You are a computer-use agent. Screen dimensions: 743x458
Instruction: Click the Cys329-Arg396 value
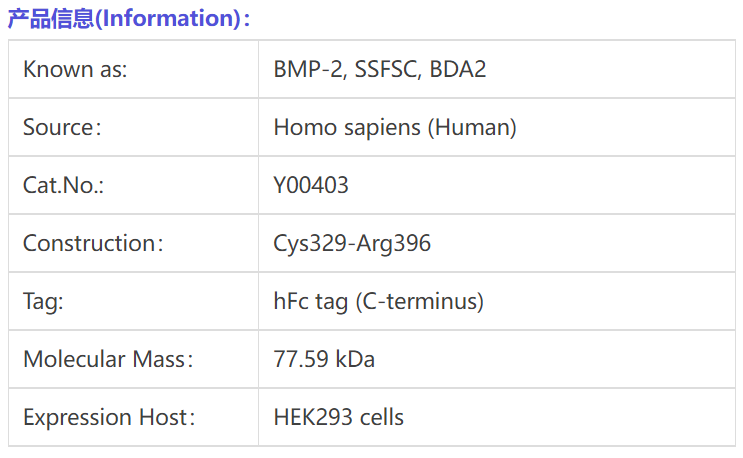(x=352, y=244)
